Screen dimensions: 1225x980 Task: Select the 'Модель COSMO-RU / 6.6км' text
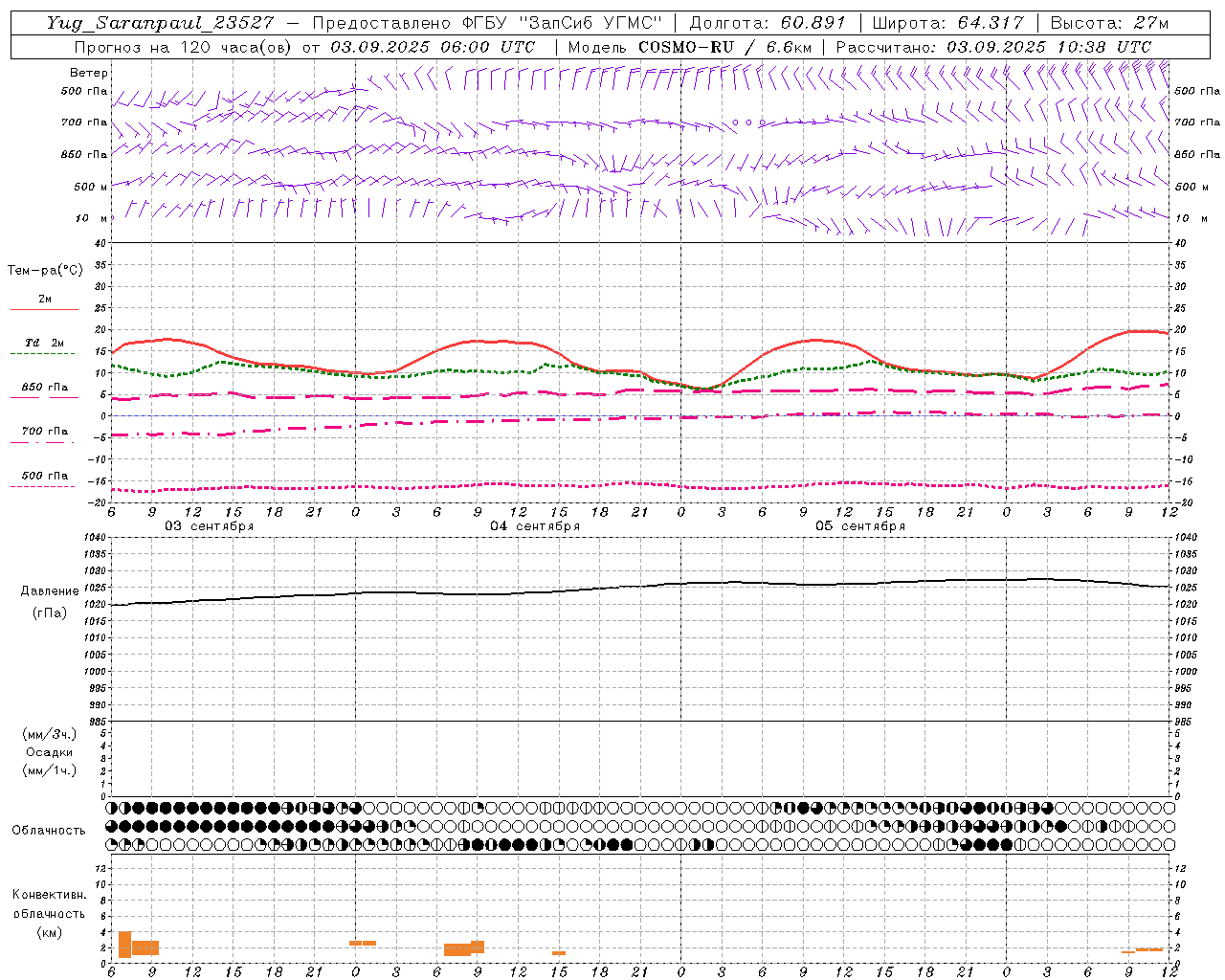[x=690, y=47]
